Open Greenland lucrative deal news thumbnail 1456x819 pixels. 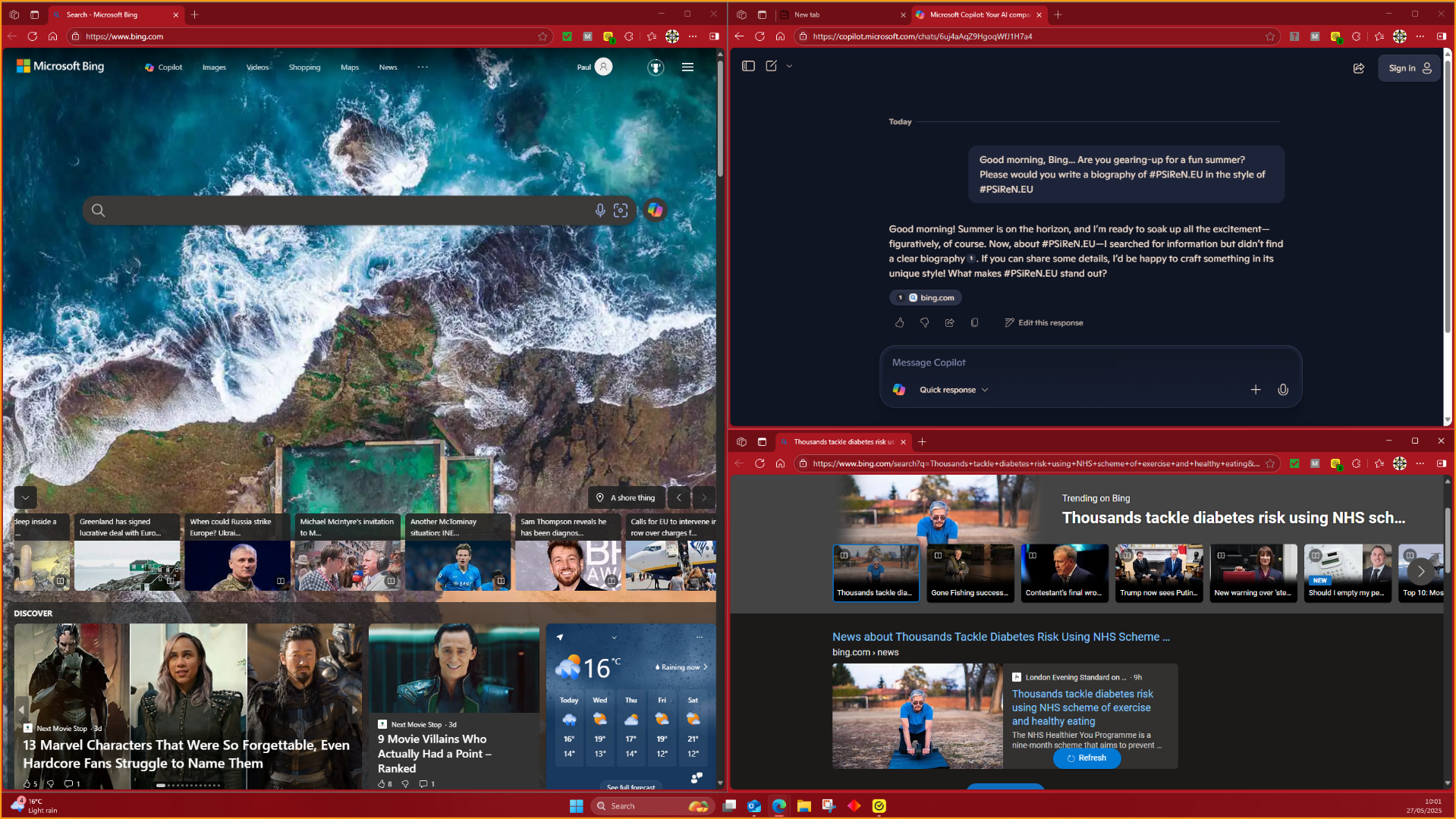point(127,552)
